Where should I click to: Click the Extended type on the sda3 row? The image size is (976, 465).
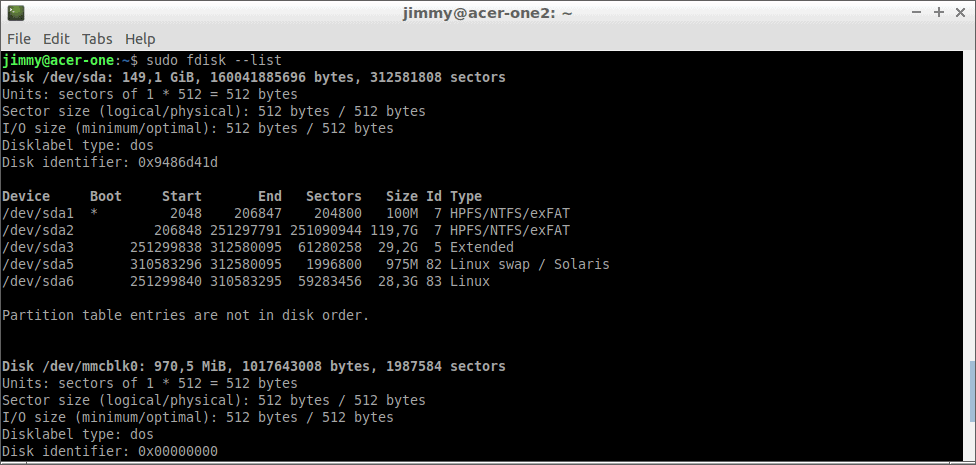[482, 247]
